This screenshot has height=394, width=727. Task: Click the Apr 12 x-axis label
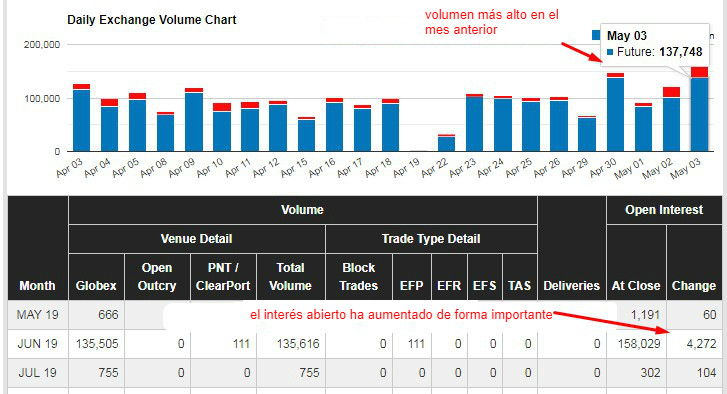pyautogui.click(x=266, y=167)
